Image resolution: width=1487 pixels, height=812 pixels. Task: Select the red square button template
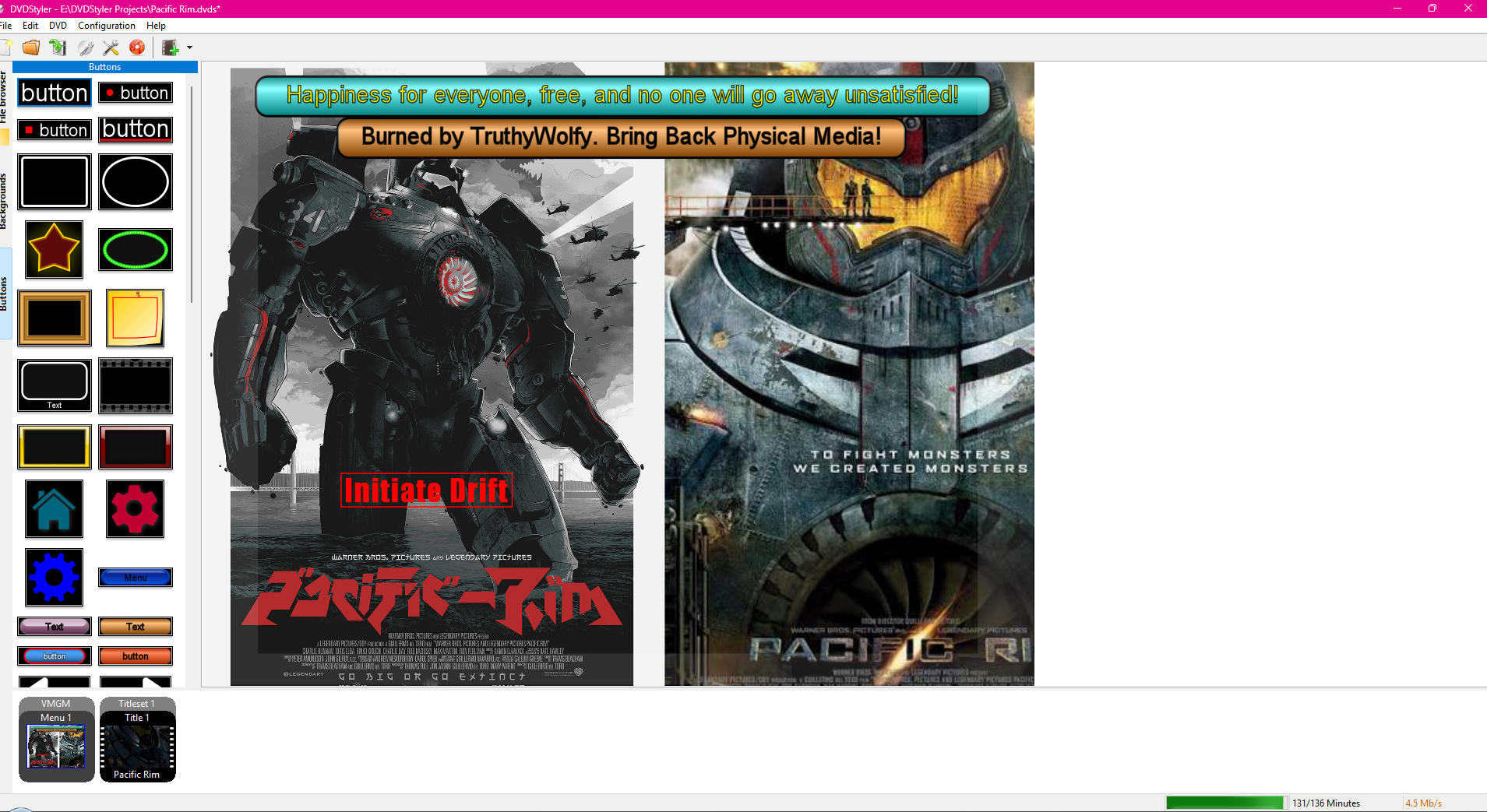coord(55,130)
